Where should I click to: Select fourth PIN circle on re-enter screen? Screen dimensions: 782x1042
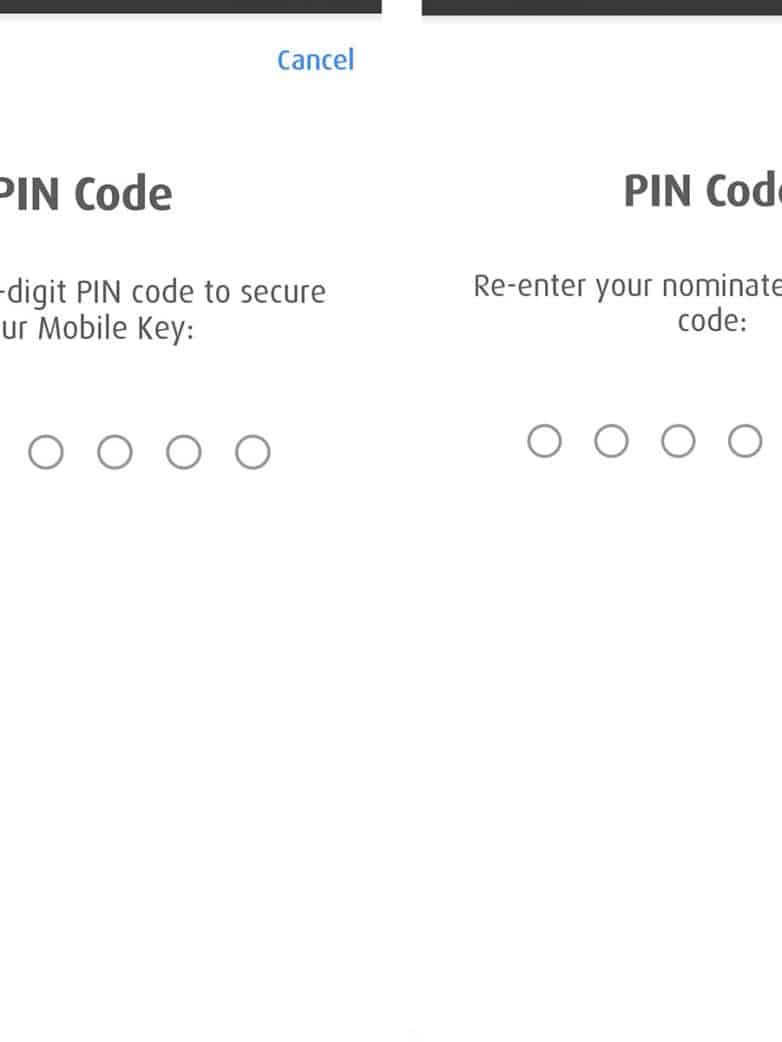[x=745, y=441]
